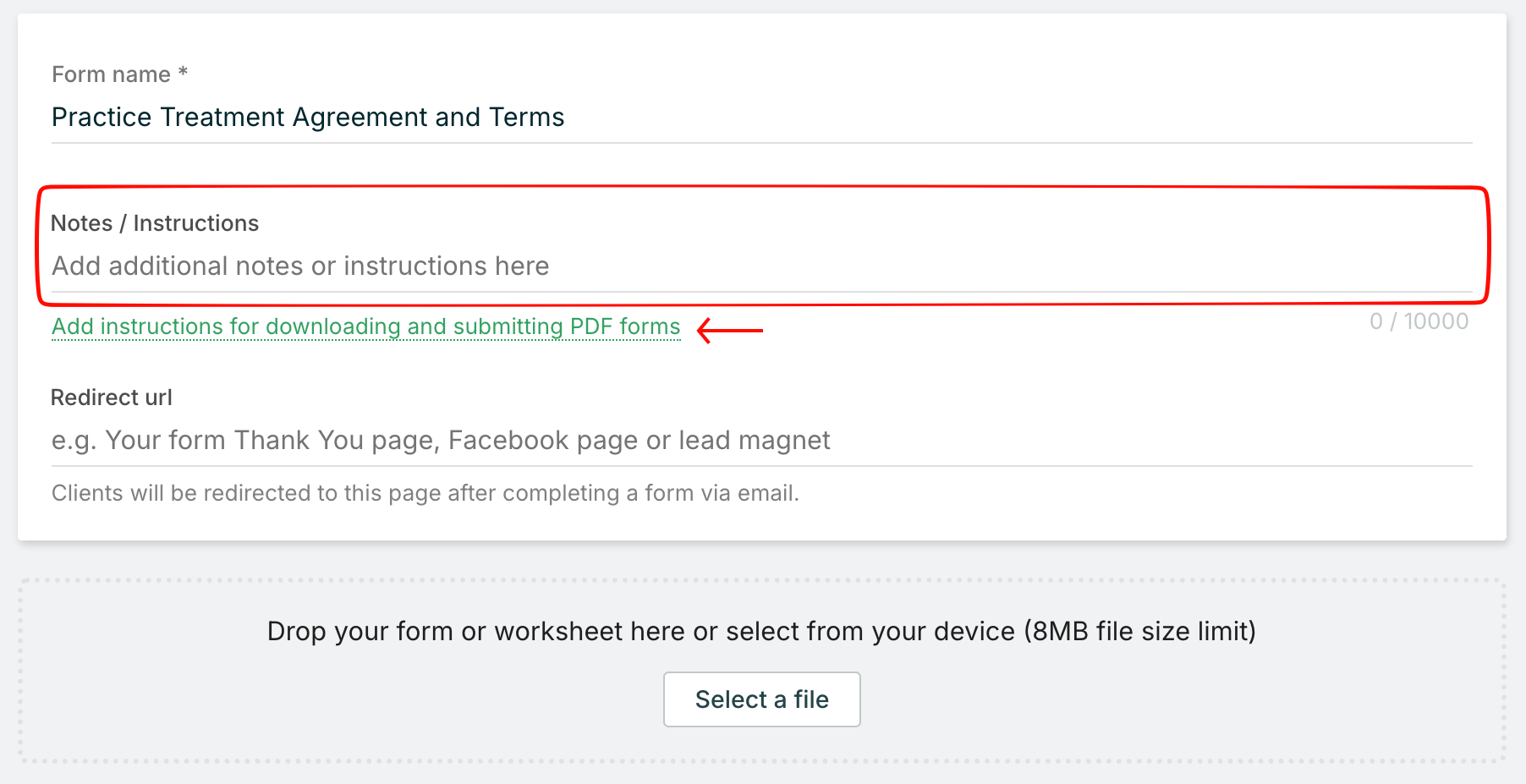Click the required asterisk beside Form name
Viewport: 1526px width, 784px height.
point(183,74)
